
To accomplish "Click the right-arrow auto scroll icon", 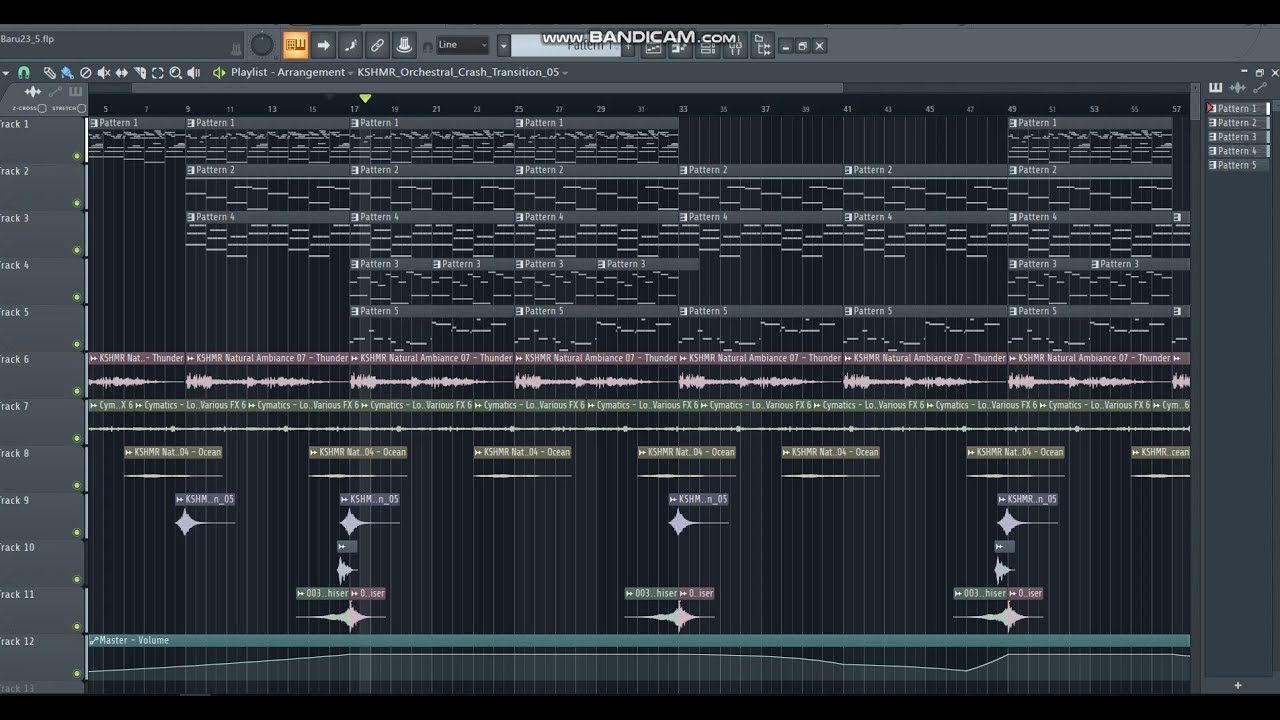I will [323, 45].
